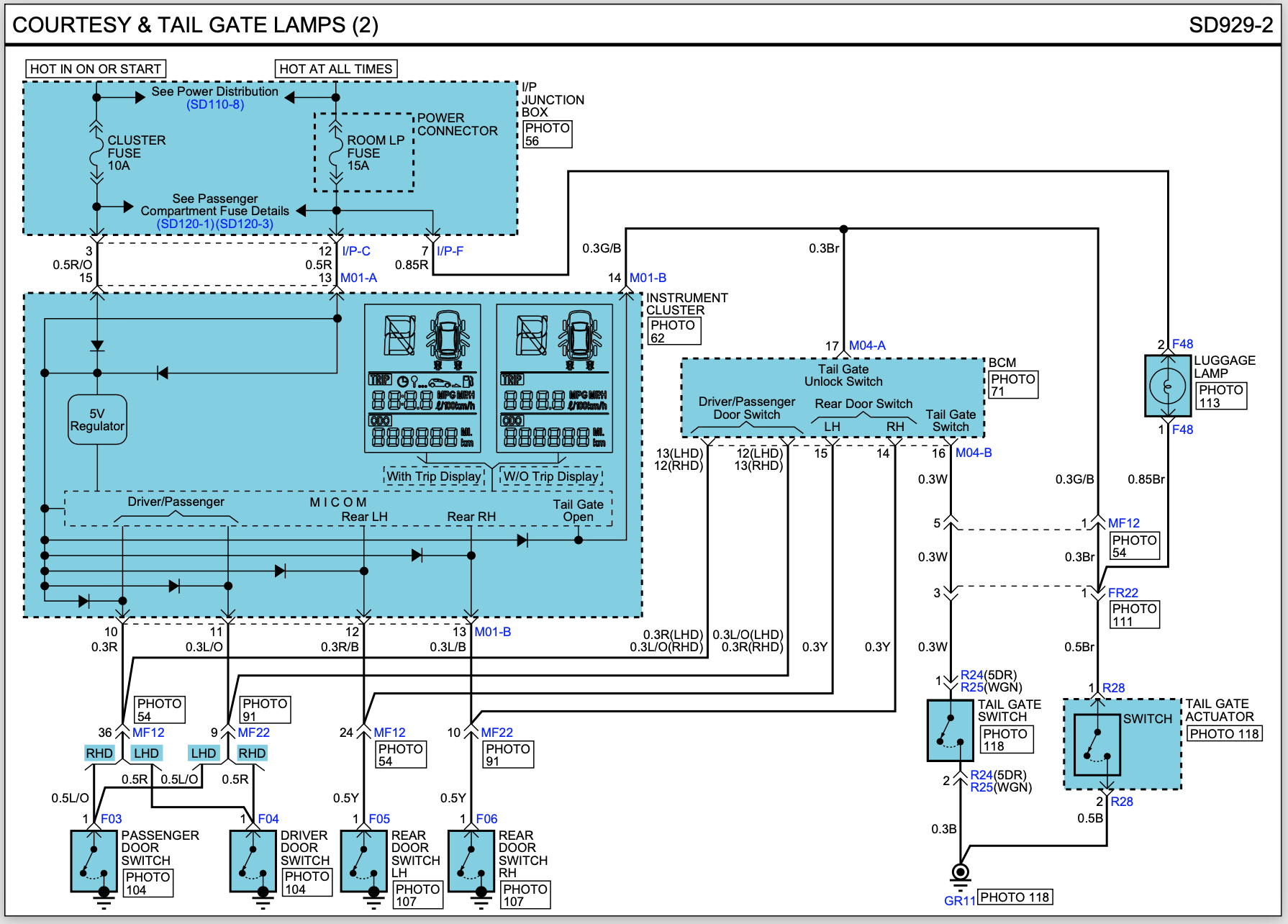Click the I/P-C connector label
This screenshot has width=1288, height=924.
[x=356, y=251]
